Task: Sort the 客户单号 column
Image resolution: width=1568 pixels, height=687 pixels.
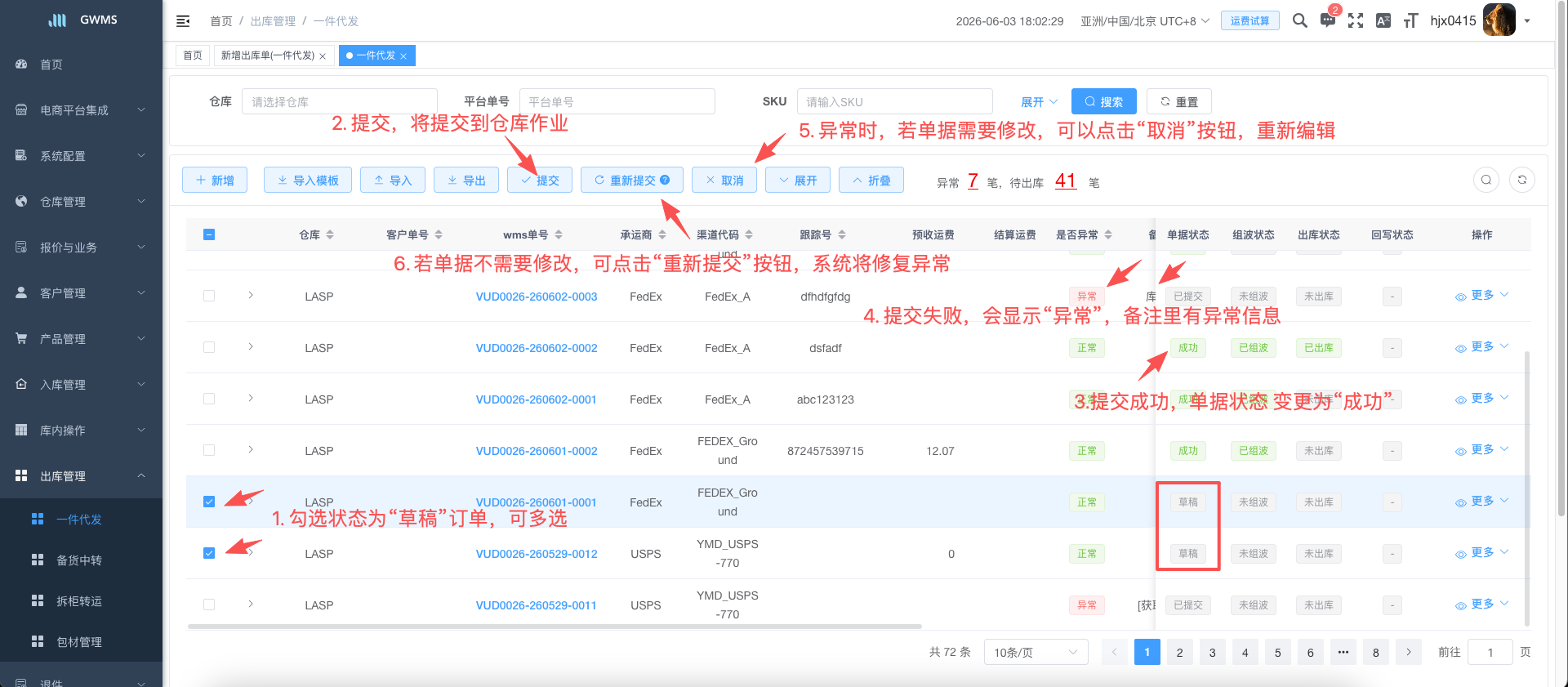Action: point(439,234)
